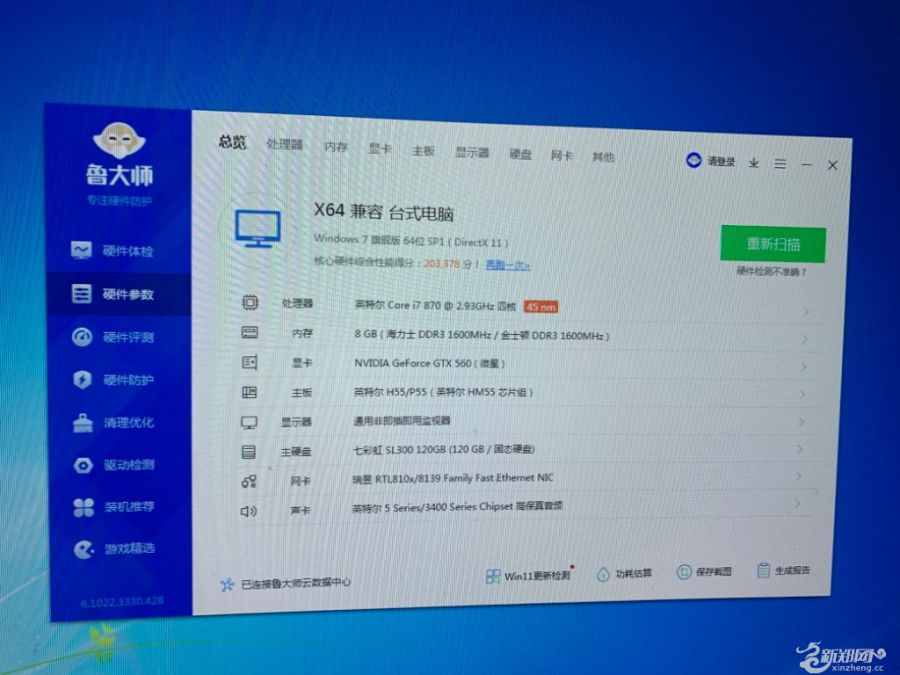Image resolution: width=900 pixels, height=675 pixels.
Task: Switch to the 总览 tab
Action: pyautogui.click(x=232, y=142)
